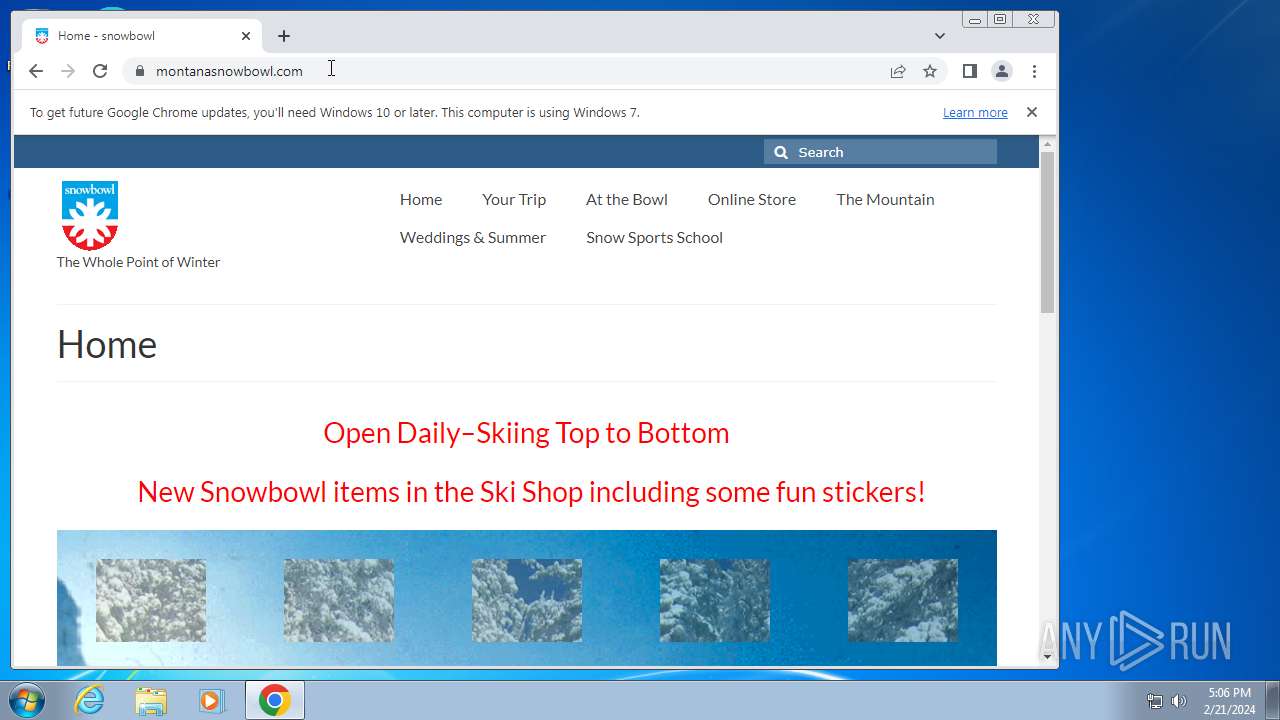Bookmark this tab with the star icon
1280x720 pixels.
coord(930,71)
